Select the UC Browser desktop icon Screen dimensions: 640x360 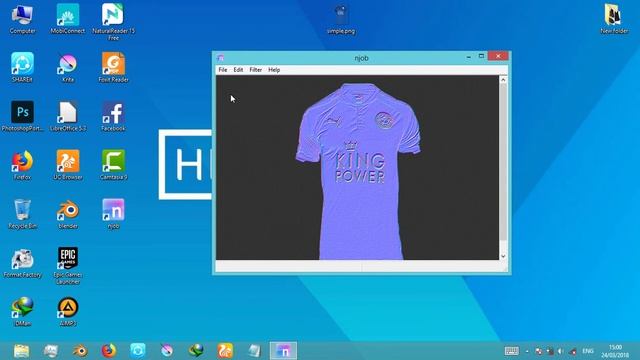(68, 165)
